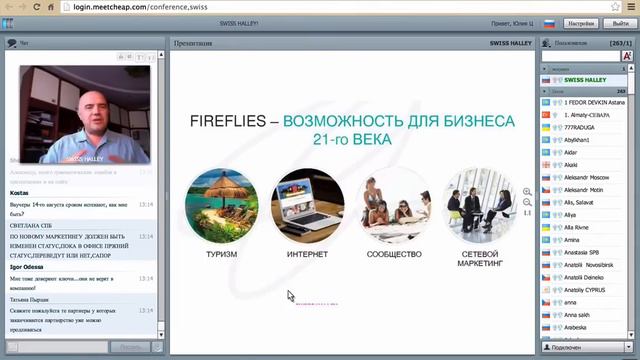Select participant Anatoliy CYPRUS
Viewport: 640px width, 360px height.
[584, 290]
